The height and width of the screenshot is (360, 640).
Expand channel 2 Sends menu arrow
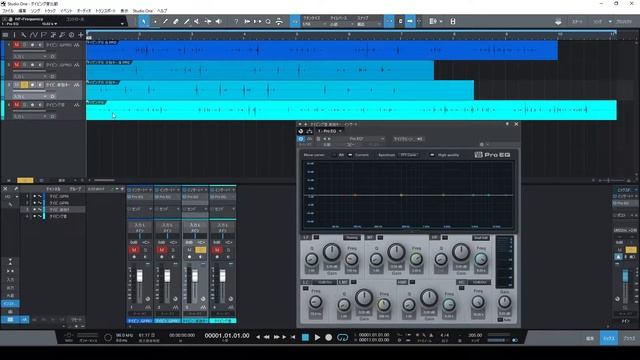pyautogui.click(x=178, y=209)
